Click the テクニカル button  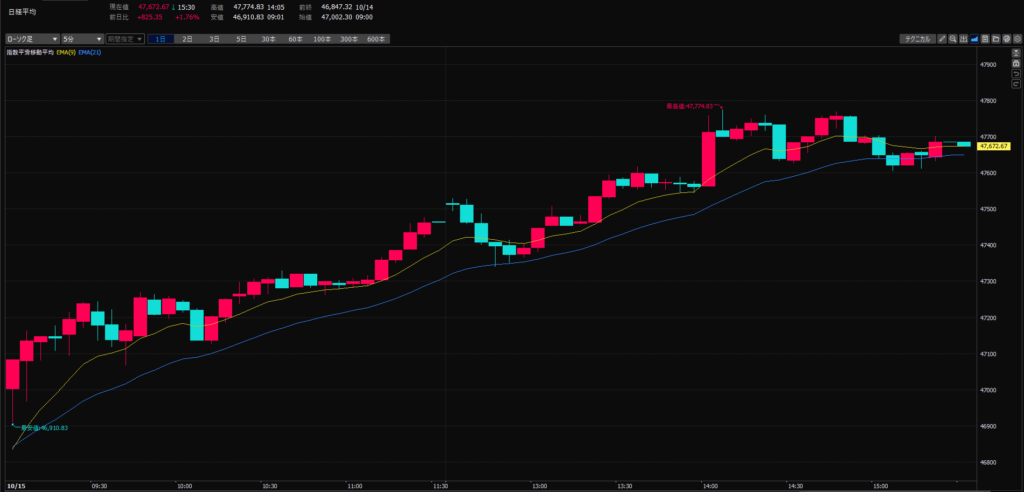[916, 39]
